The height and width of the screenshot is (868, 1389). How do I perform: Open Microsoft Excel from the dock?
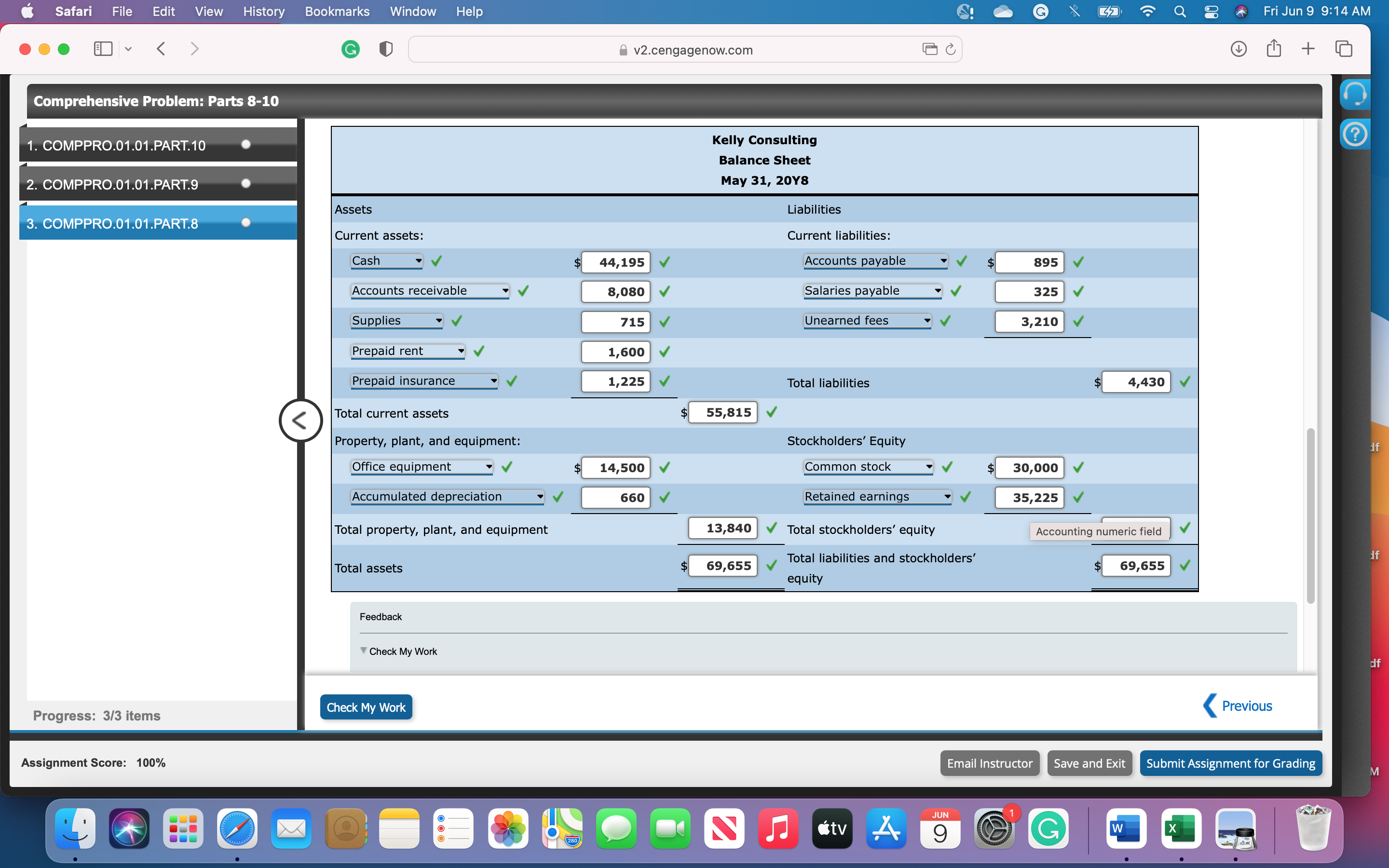[x=1181, y=828]
